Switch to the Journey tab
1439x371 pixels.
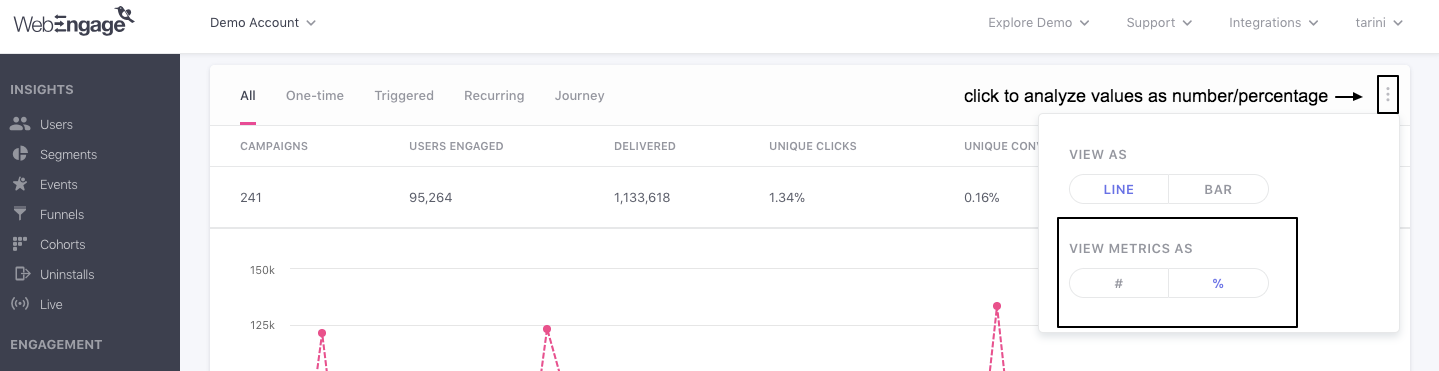coord(580,96)
